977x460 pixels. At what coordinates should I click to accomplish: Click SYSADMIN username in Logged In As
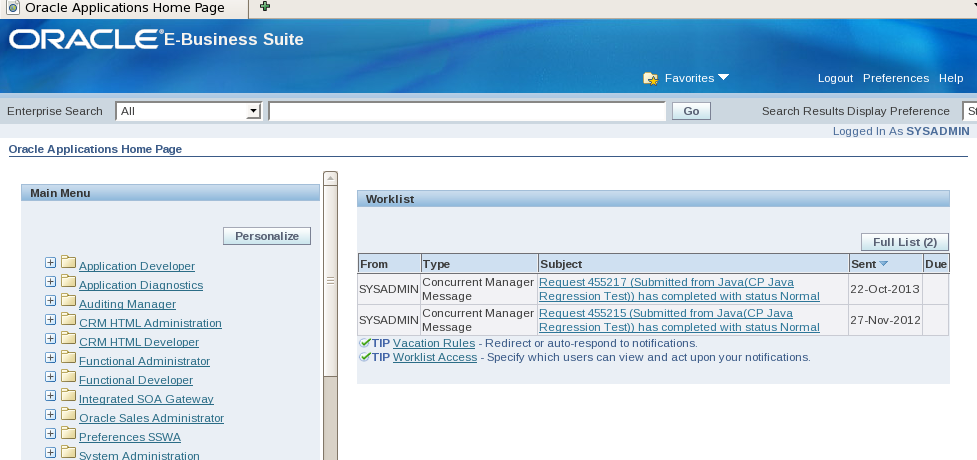(x=938, y=131)
